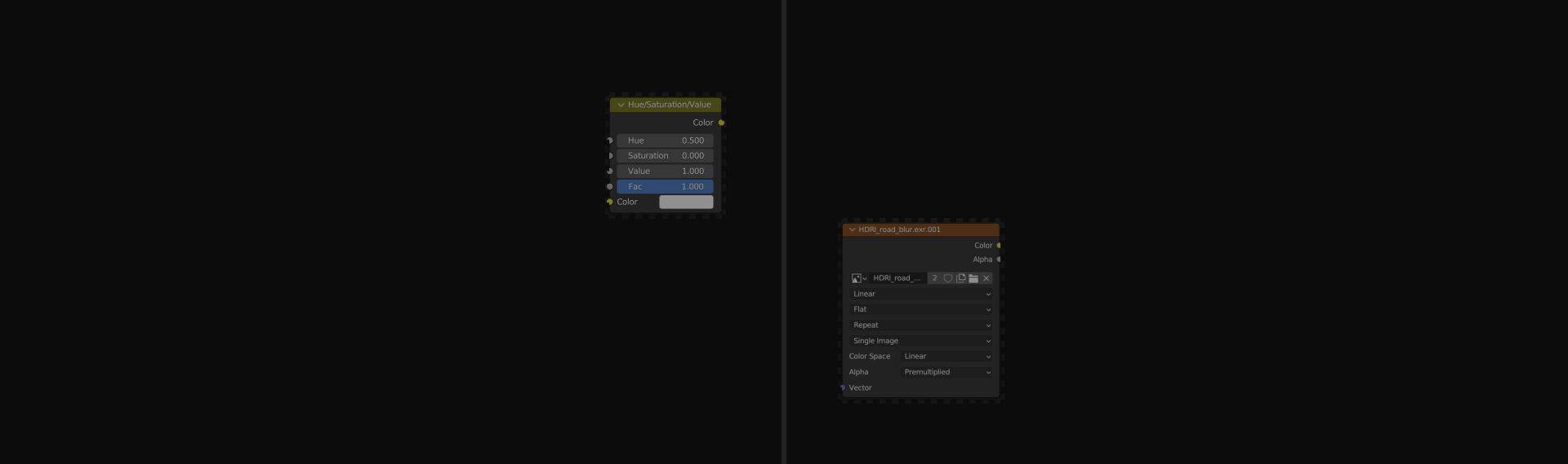The width and height of the screenshot is (1568, 464).
Task: Collapse the HDRI_road_blur.exr.001 node
Action: tap(852, 230)
